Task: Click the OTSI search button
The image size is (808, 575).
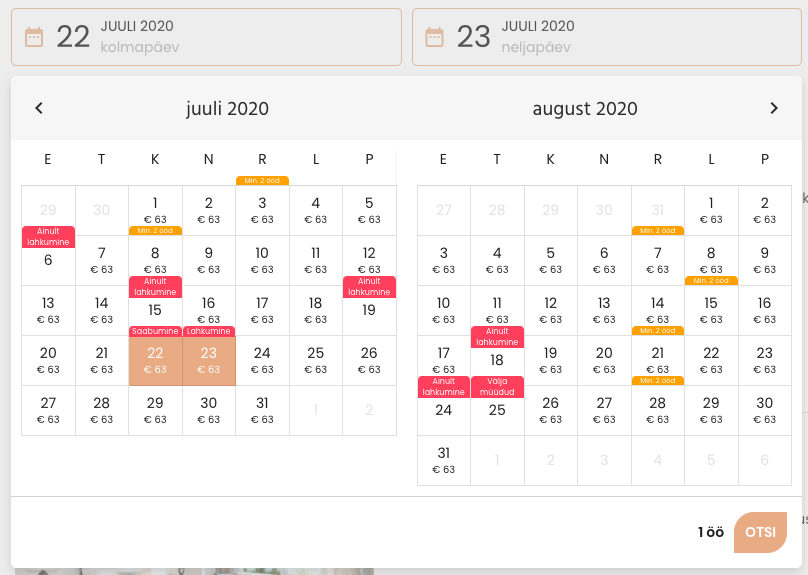Action: tap(760, 532)
